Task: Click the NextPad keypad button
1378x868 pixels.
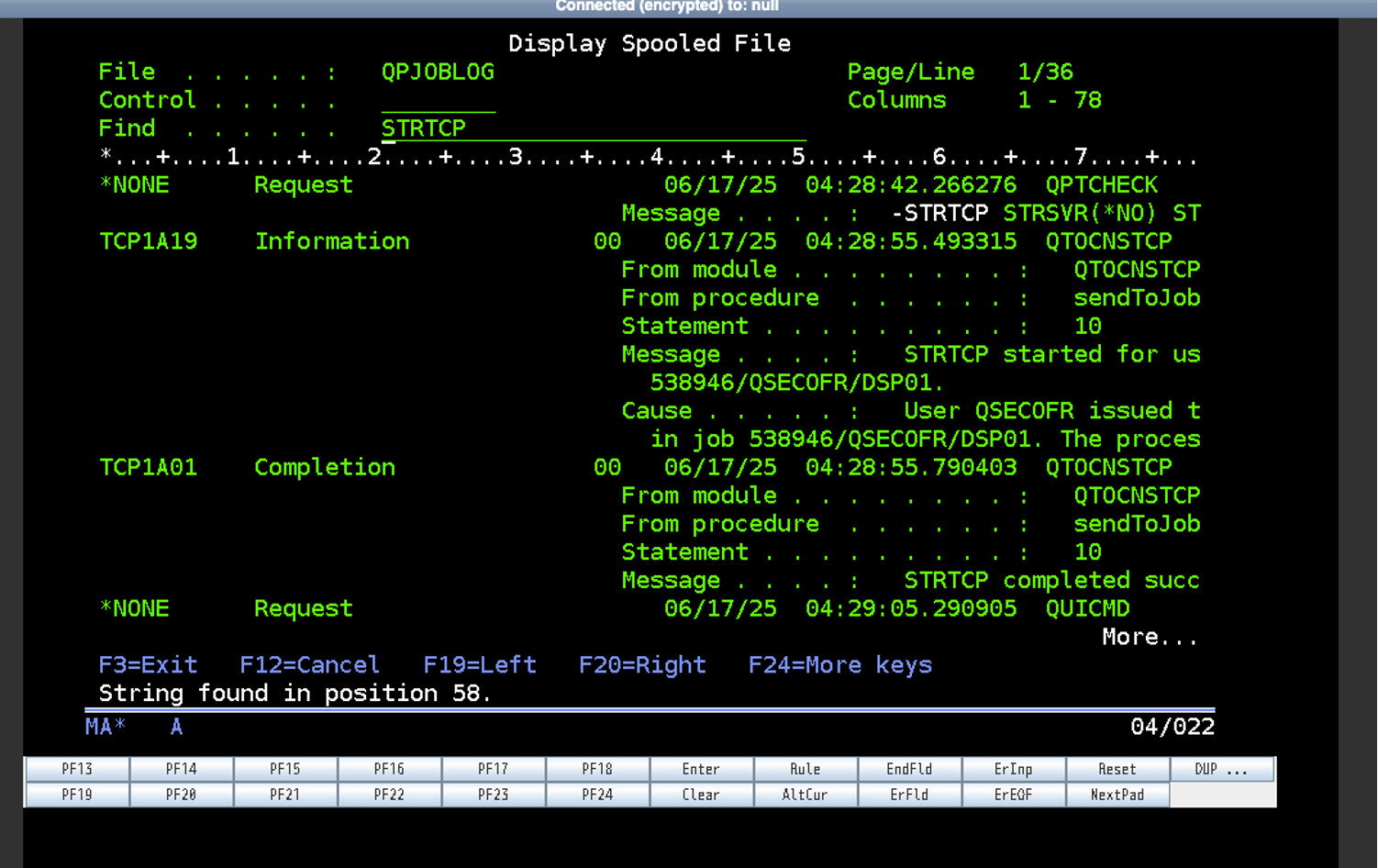Action: pos(1117,795)
